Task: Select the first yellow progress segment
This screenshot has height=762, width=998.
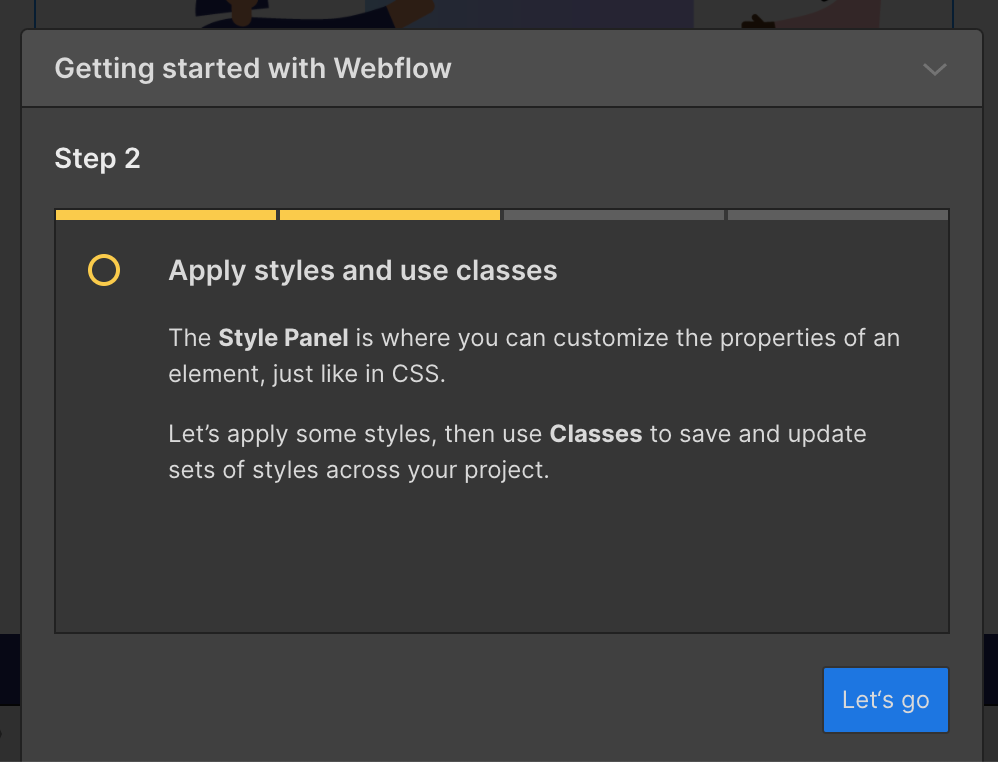Action: point(166,215)
